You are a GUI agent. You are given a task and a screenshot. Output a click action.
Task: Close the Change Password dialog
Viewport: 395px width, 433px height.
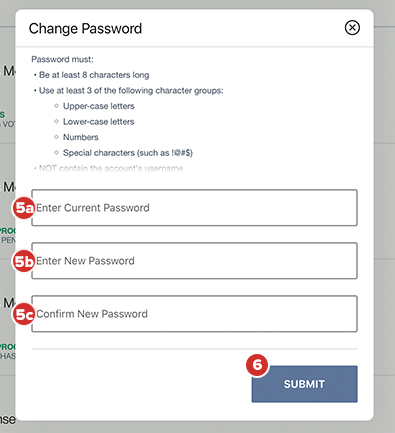352,28
